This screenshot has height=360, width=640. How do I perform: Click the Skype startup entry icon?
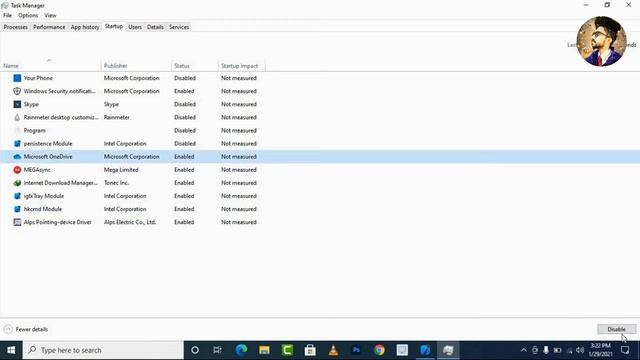[17, 104]
